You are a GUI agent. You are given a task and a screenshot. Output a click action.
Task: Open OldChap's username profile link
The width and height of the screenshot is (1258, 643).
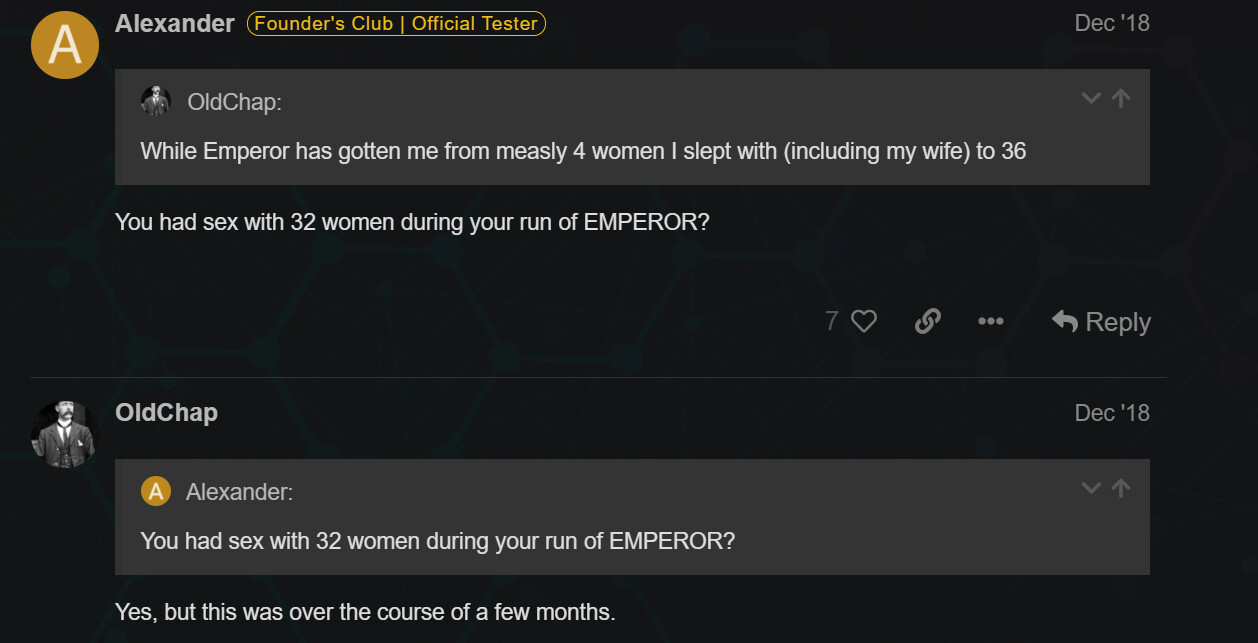click(x=166, y=412)
